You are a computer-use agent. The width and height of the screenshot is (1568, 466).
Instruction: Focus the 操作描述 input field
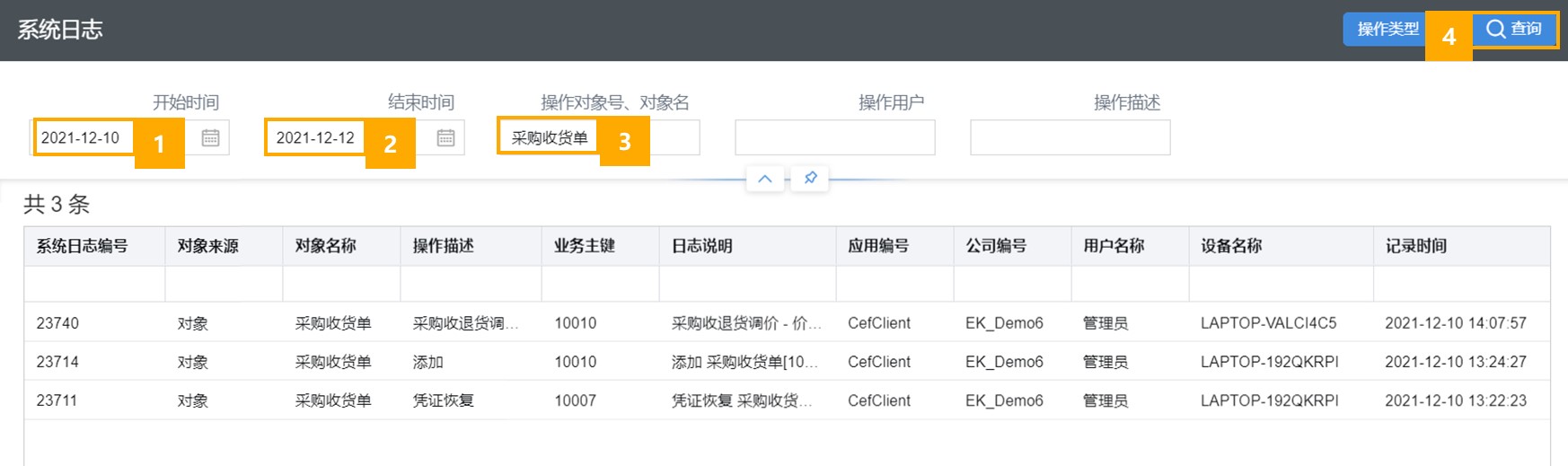[1070, 137]
